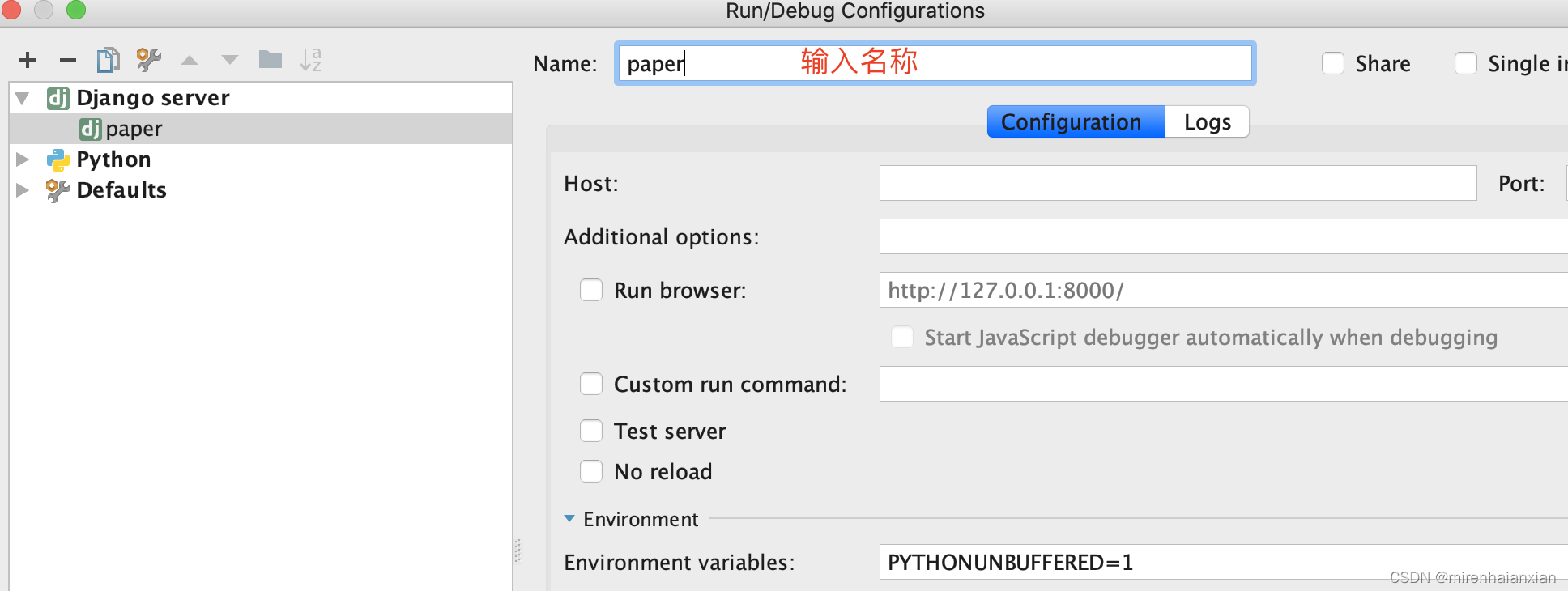Move configuration up arrow

[190, 60]
